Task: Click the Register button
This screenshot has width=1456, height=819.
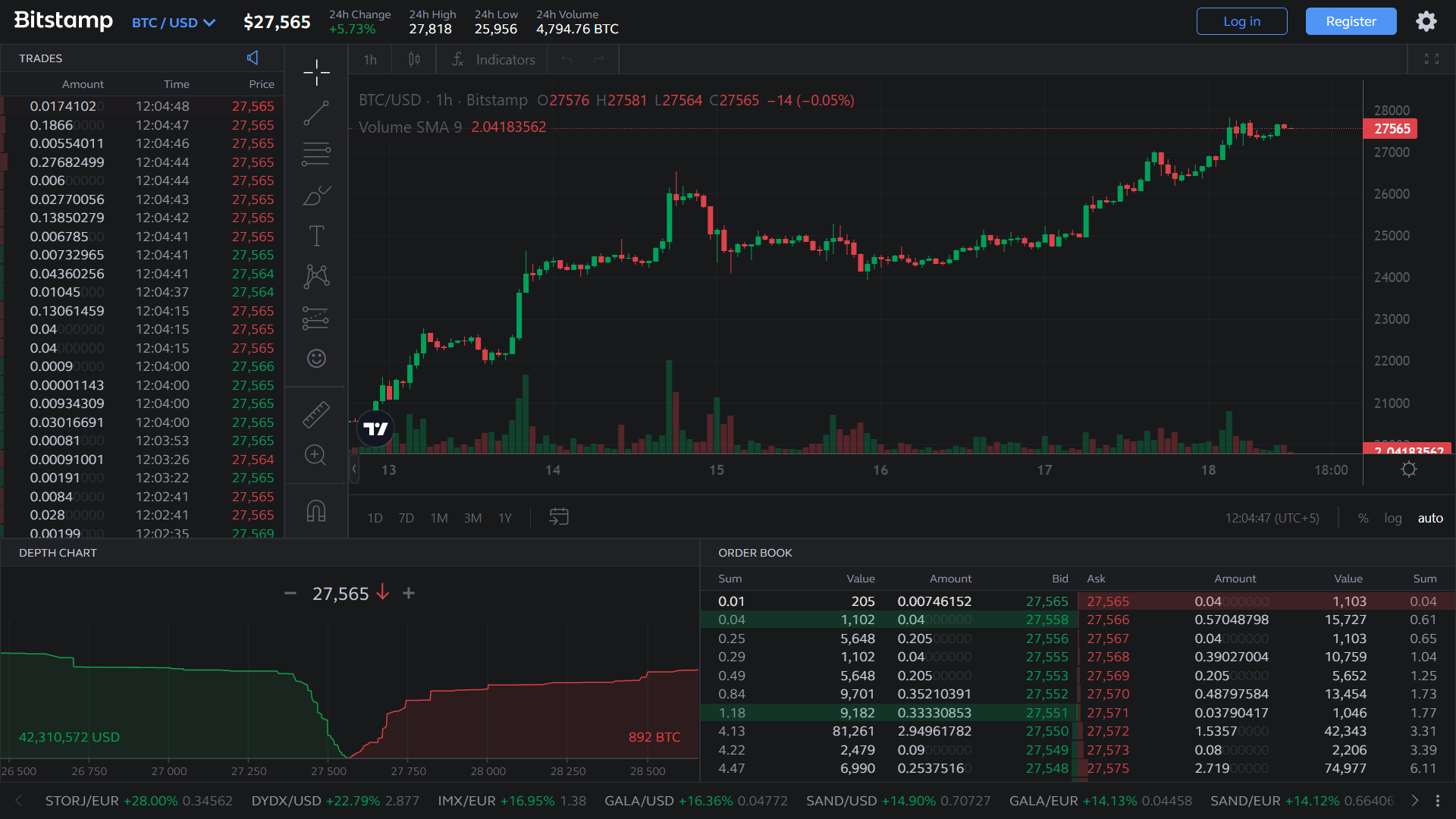Action: pyautogui.click(x=1351, y=21)
